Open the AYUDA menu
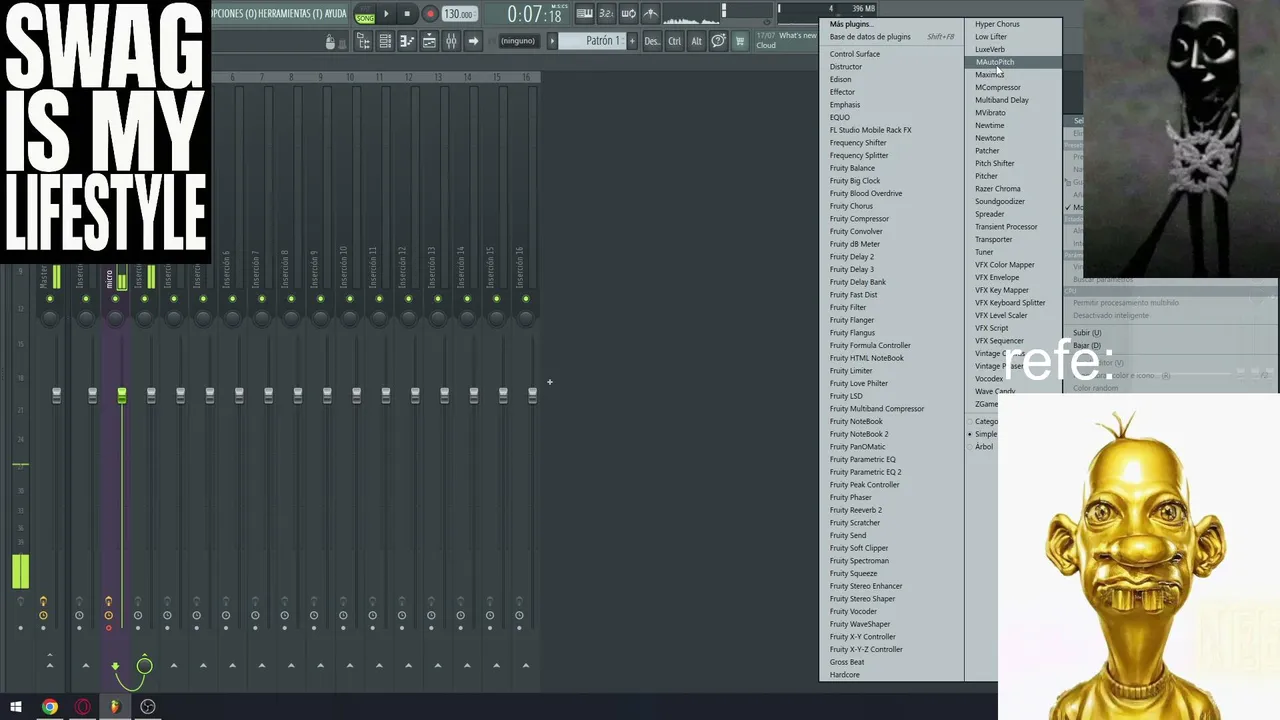Viewport: 1280px width, 720px height. 335,14
